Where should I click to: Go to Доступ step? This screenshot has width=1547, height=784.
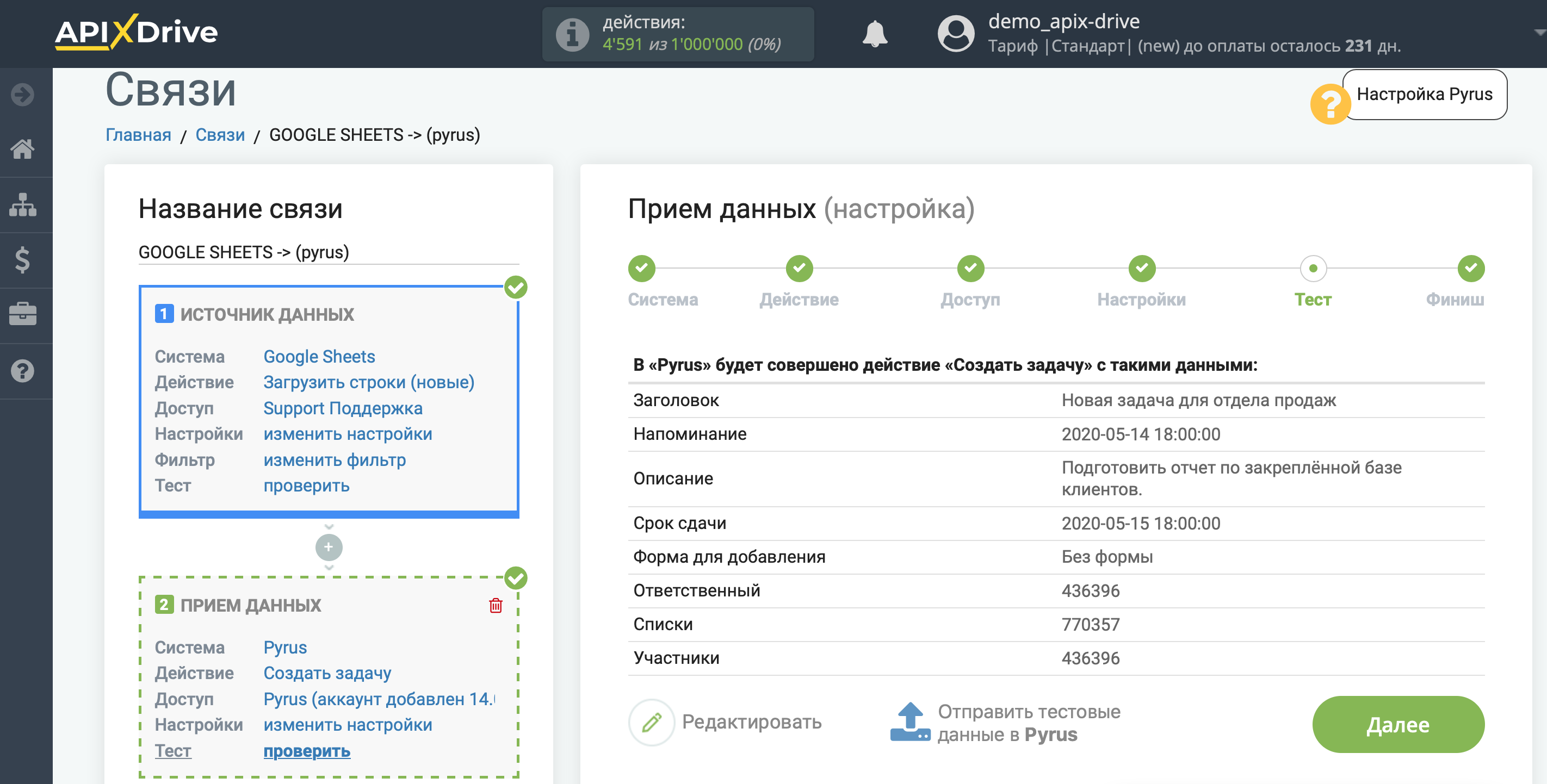[x=970, y=300]
